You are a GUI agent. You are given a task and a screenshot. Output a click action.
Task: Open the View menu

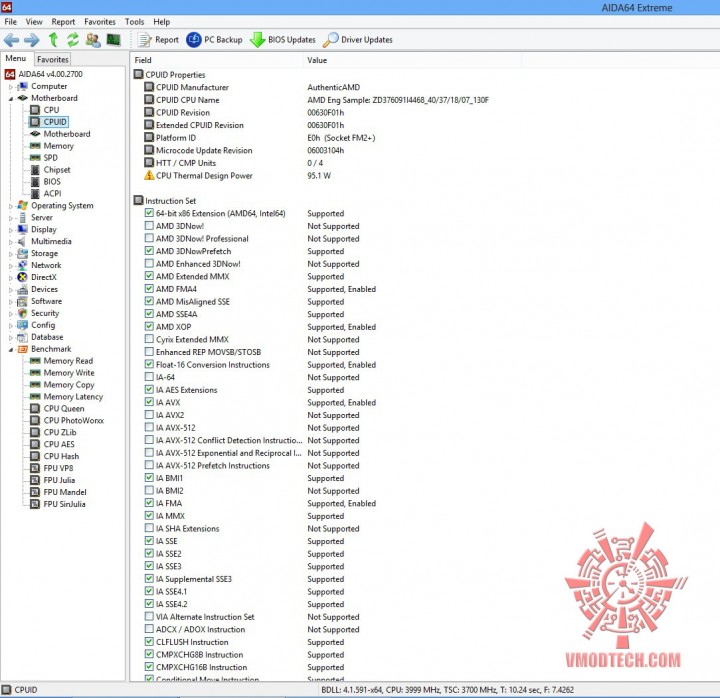pyautogui.click(x=34, y=22)
